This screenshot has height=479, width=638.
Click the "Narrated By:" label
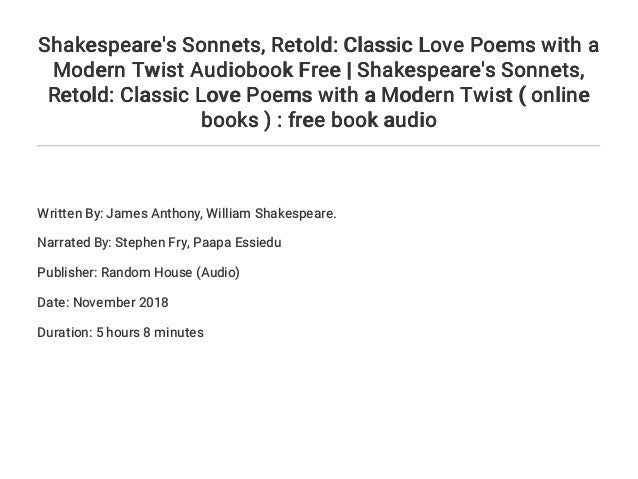74,243
